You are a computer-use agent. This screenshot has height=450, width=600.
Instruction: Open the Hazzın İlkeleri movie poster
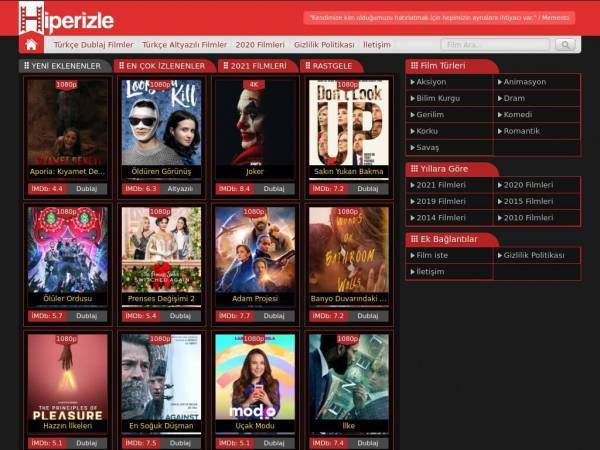coord(67,377)
